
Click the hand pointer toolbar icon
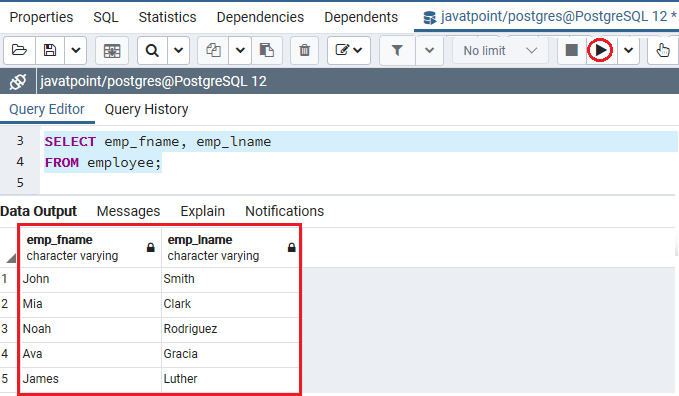[663, 51]
